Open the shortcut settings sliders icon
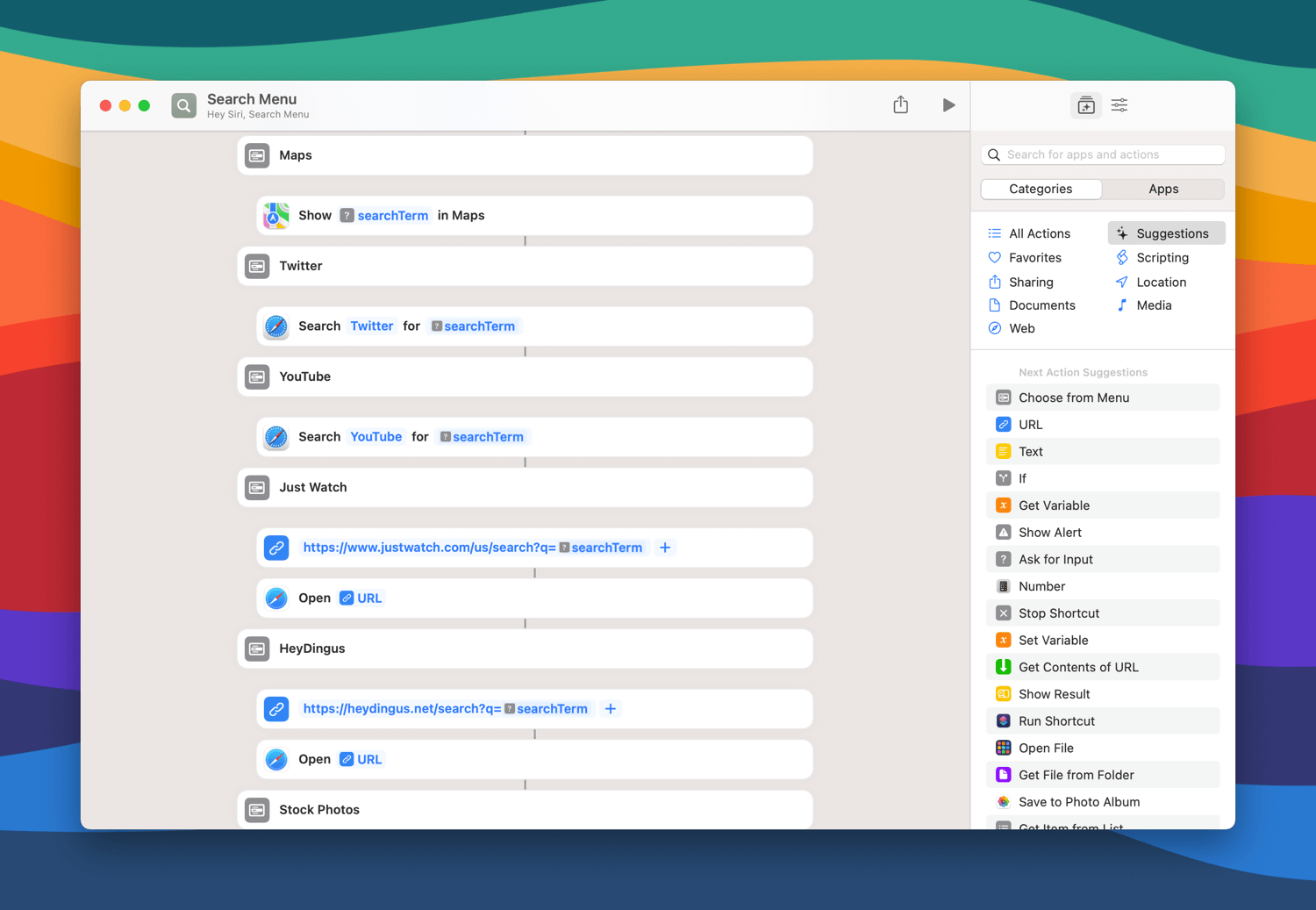The height and width of the screenshot is (910, 1316). [x=1119, y=105]
